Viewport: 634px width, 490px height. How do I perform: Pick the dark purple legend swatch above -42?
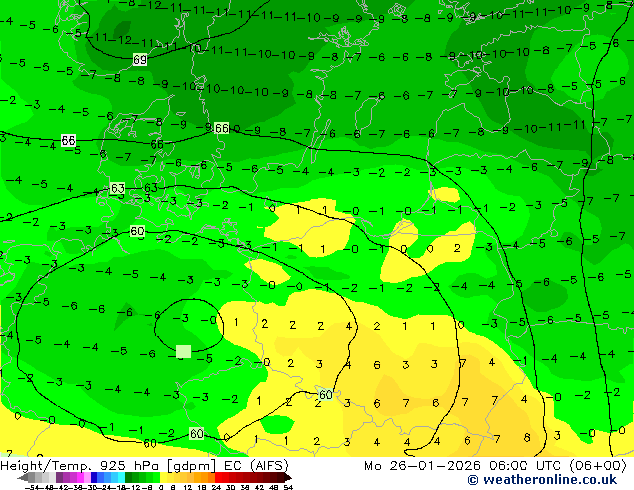(59, 477)
